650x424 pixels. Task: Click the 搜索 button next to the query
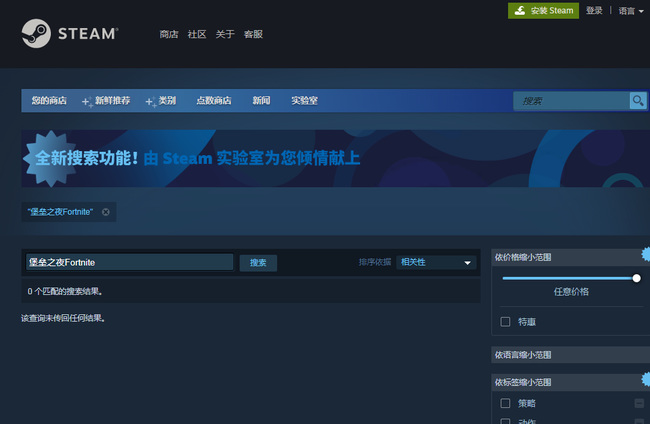pos(258,263)
